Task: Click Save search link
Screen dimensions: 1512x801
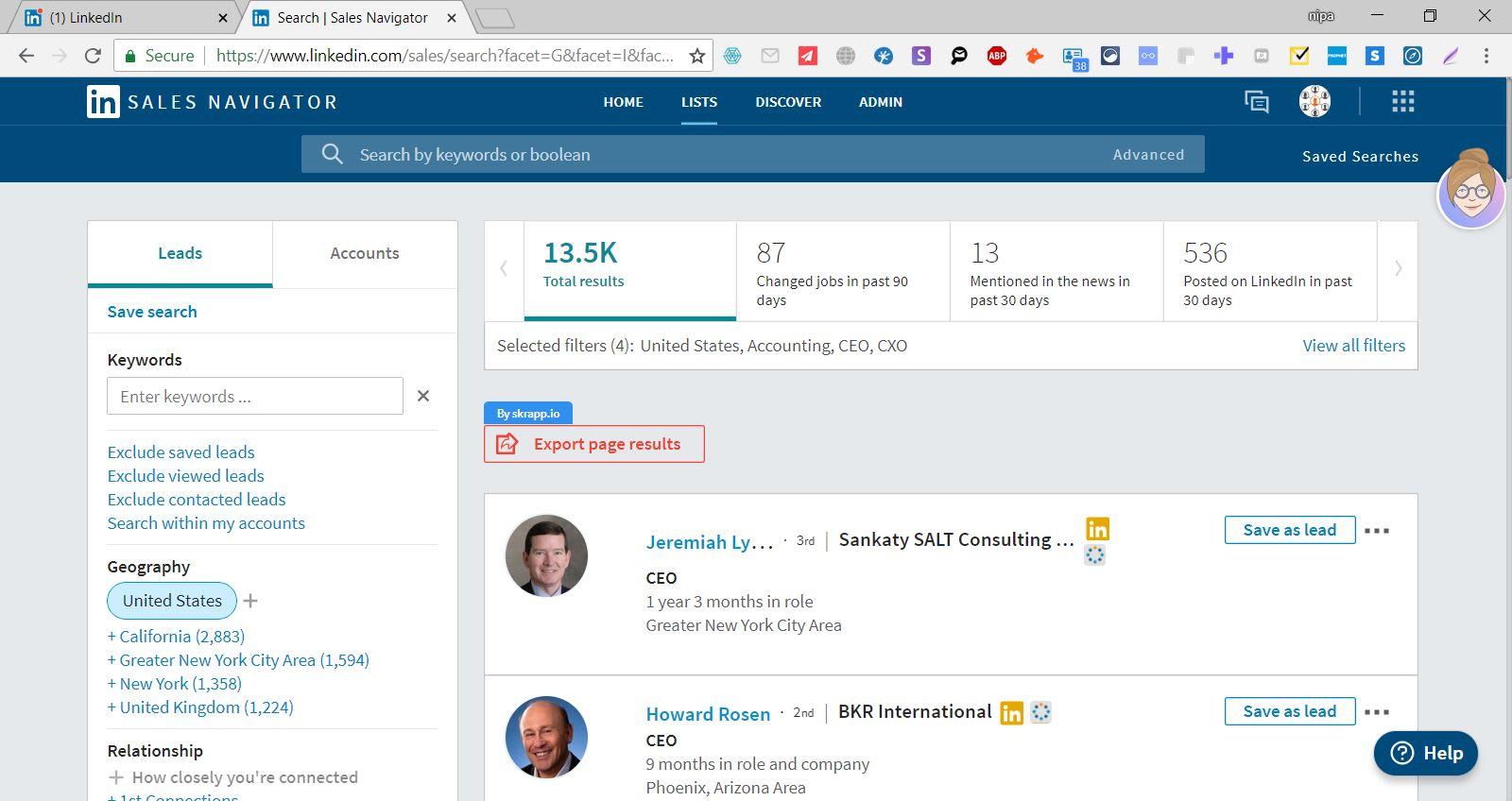Action: (x=152, y=312)
